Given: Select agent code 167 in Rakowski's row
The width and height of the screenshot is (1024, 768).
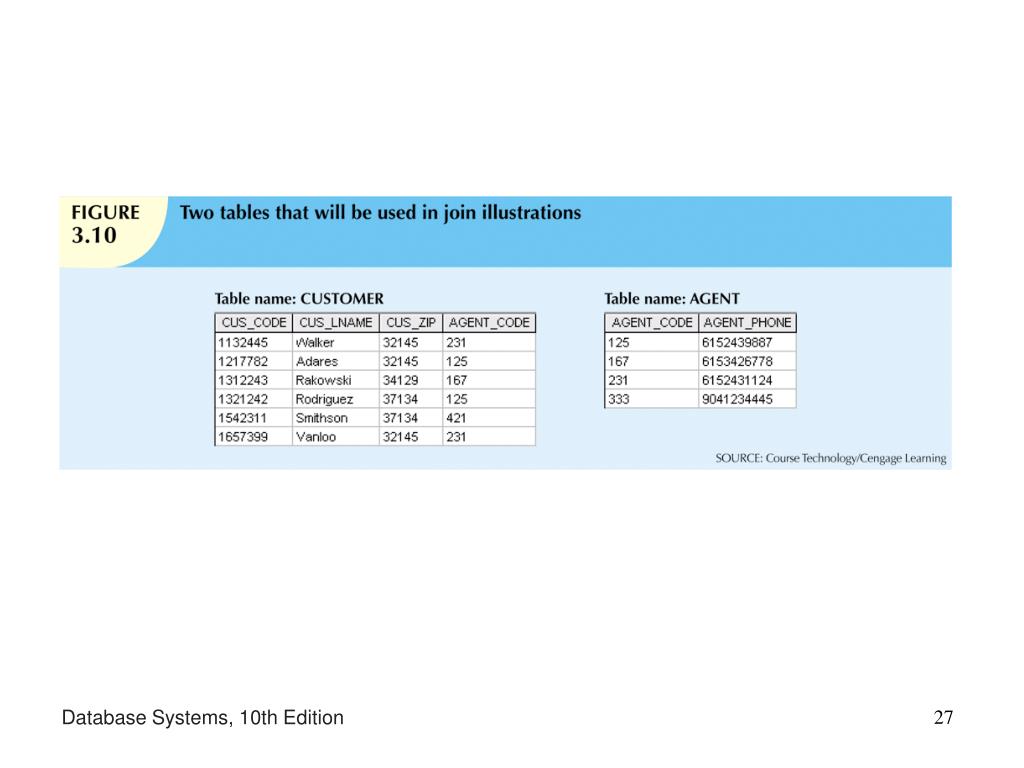Looking at the screenshot, I should (489, 380).
